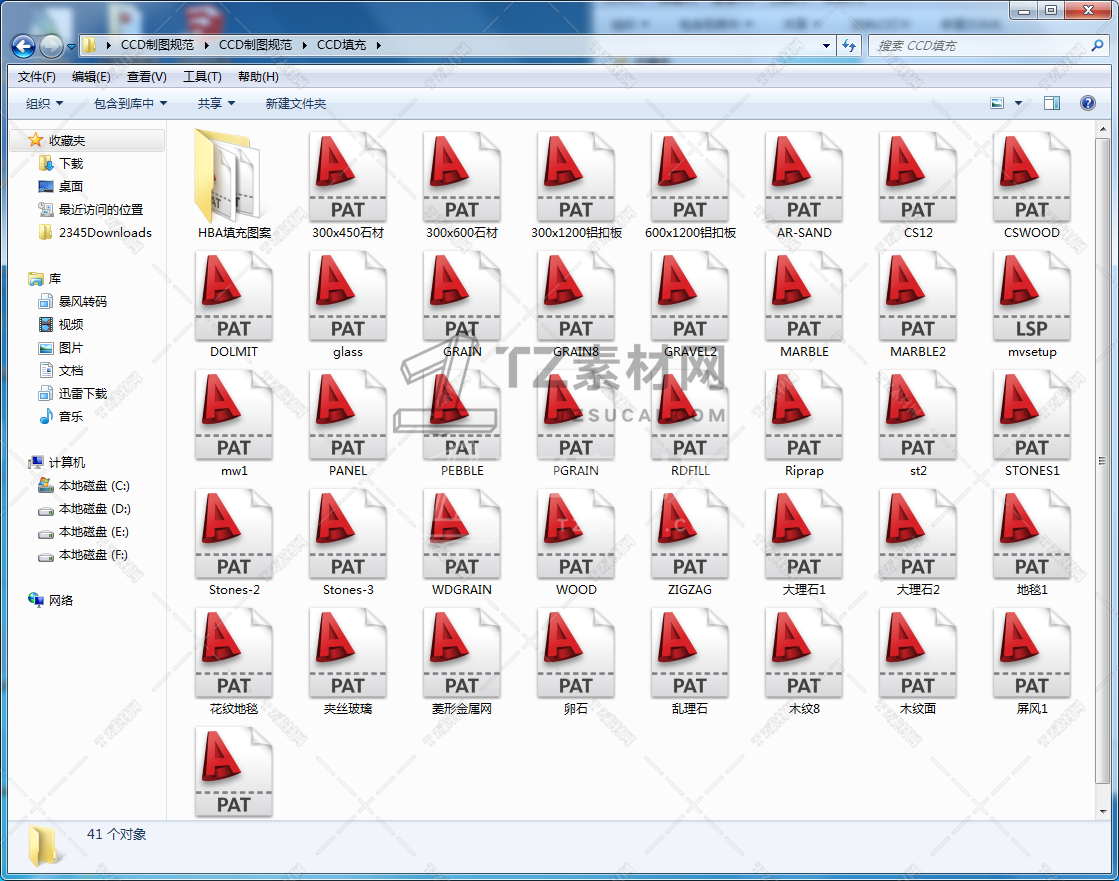
Task: Select the Stones-3 pattern file
Action: point(348,542)
